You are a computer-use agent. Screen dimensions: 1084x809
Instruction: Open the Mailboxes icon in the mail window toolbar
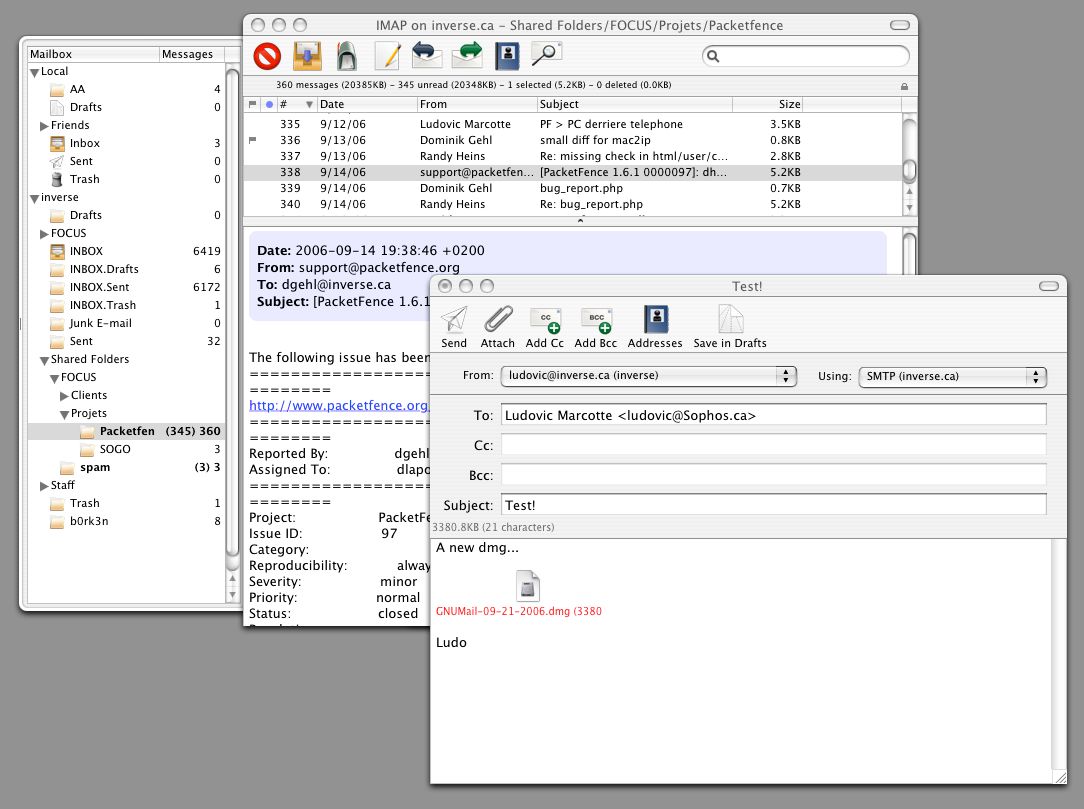coord(346,56)
